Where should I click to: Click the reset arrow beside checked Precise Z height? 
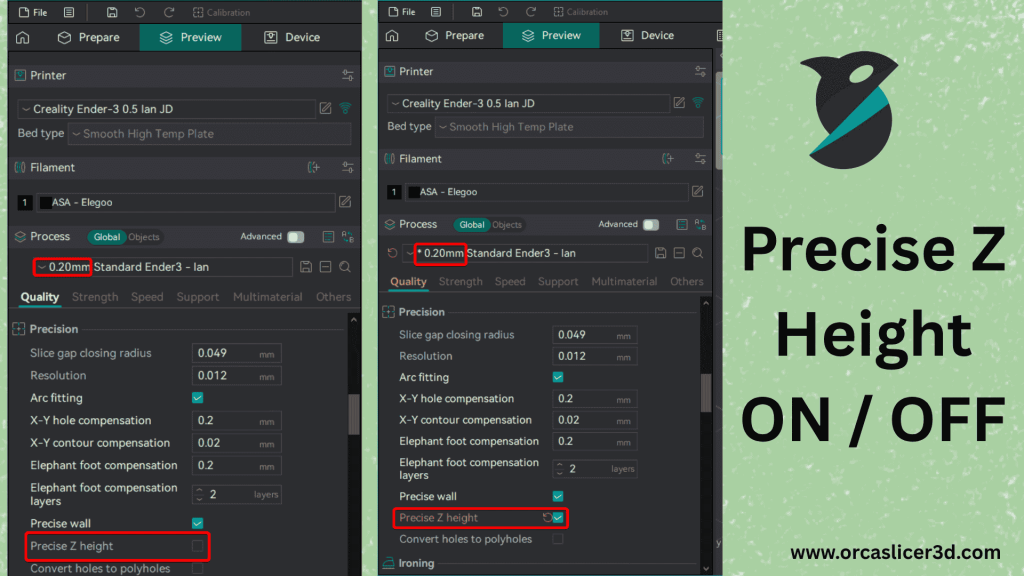coord(546,518)
